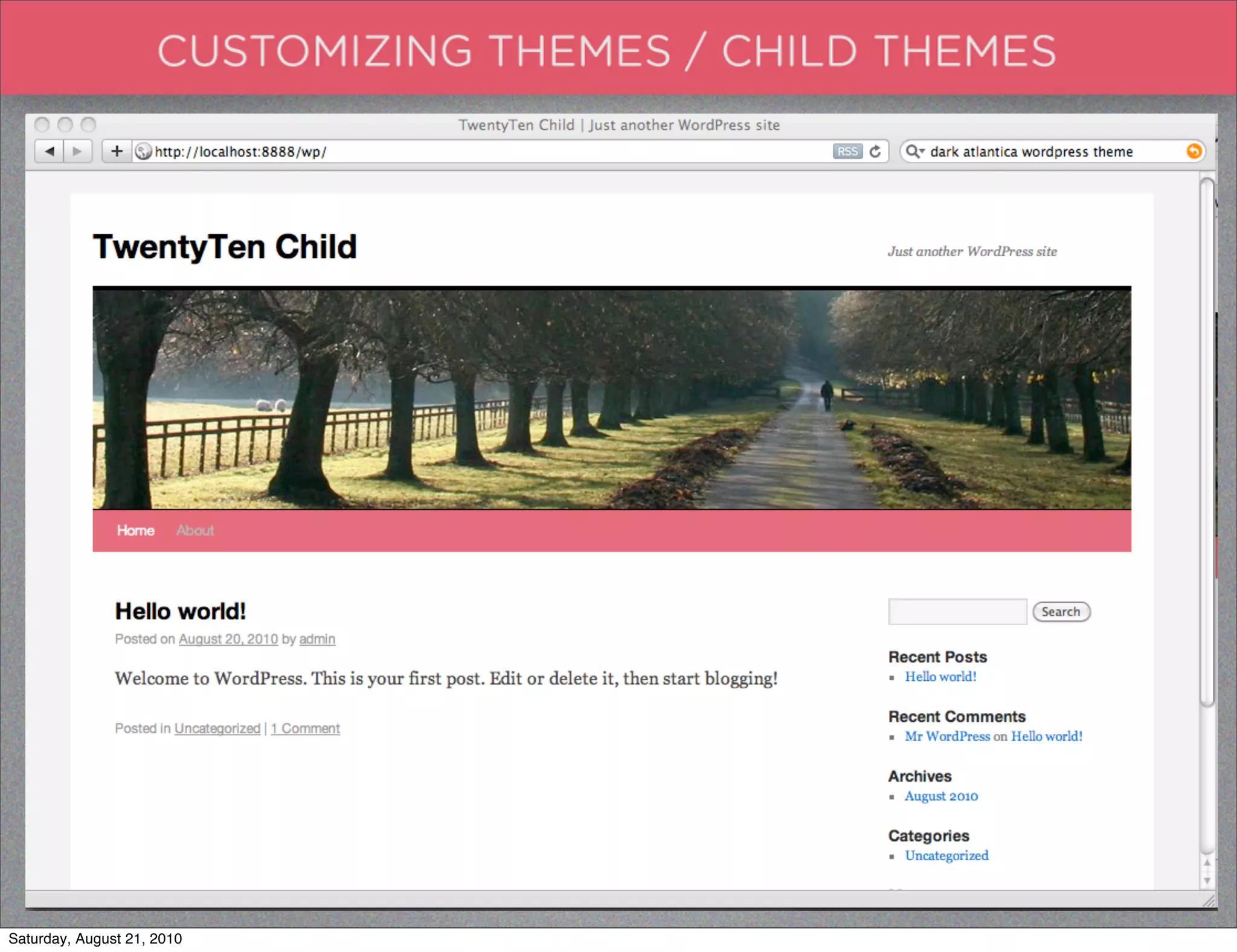Click the window minimize button
The height and width of the screenshot is (952, 1237).
[65, 125]
